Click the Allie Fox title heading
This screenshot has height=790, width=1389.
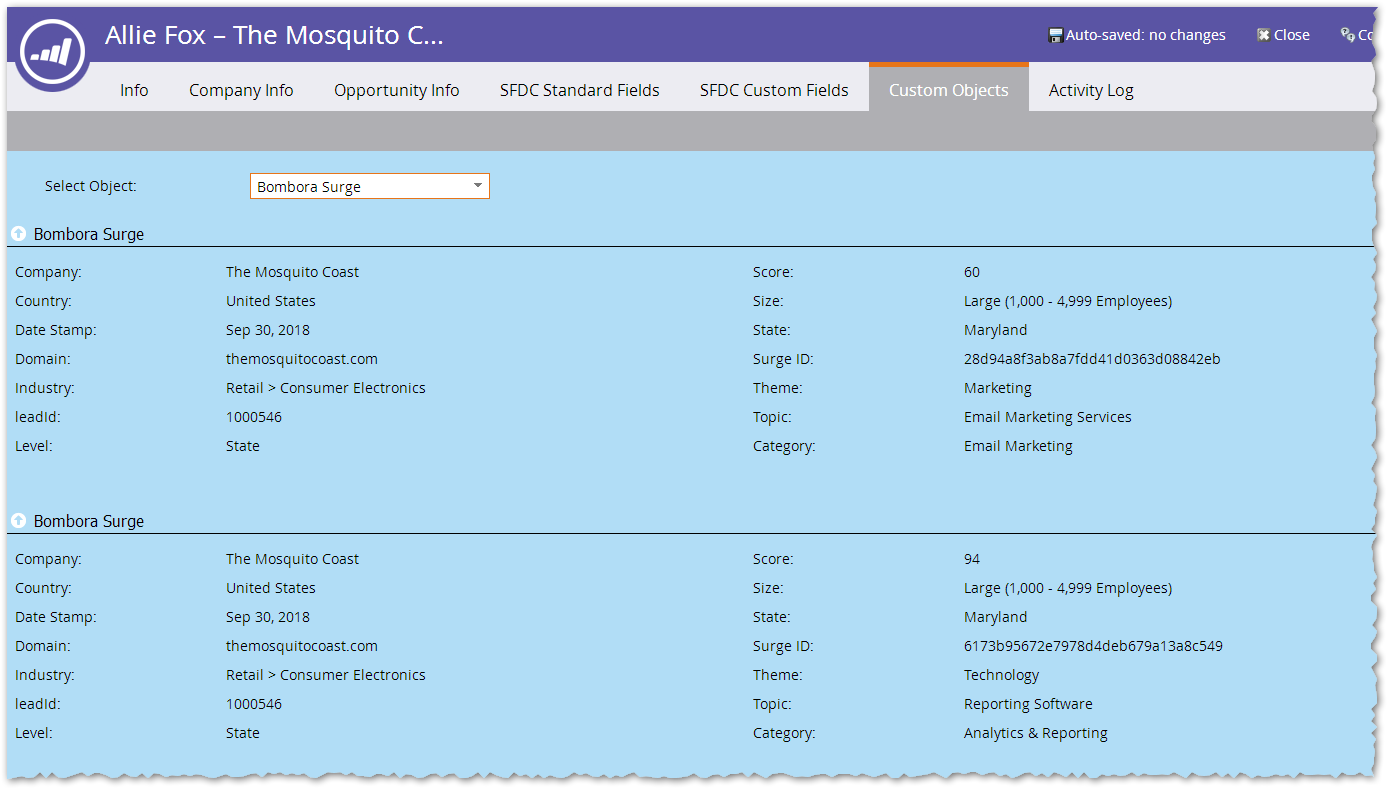click(x=274, y=35)
